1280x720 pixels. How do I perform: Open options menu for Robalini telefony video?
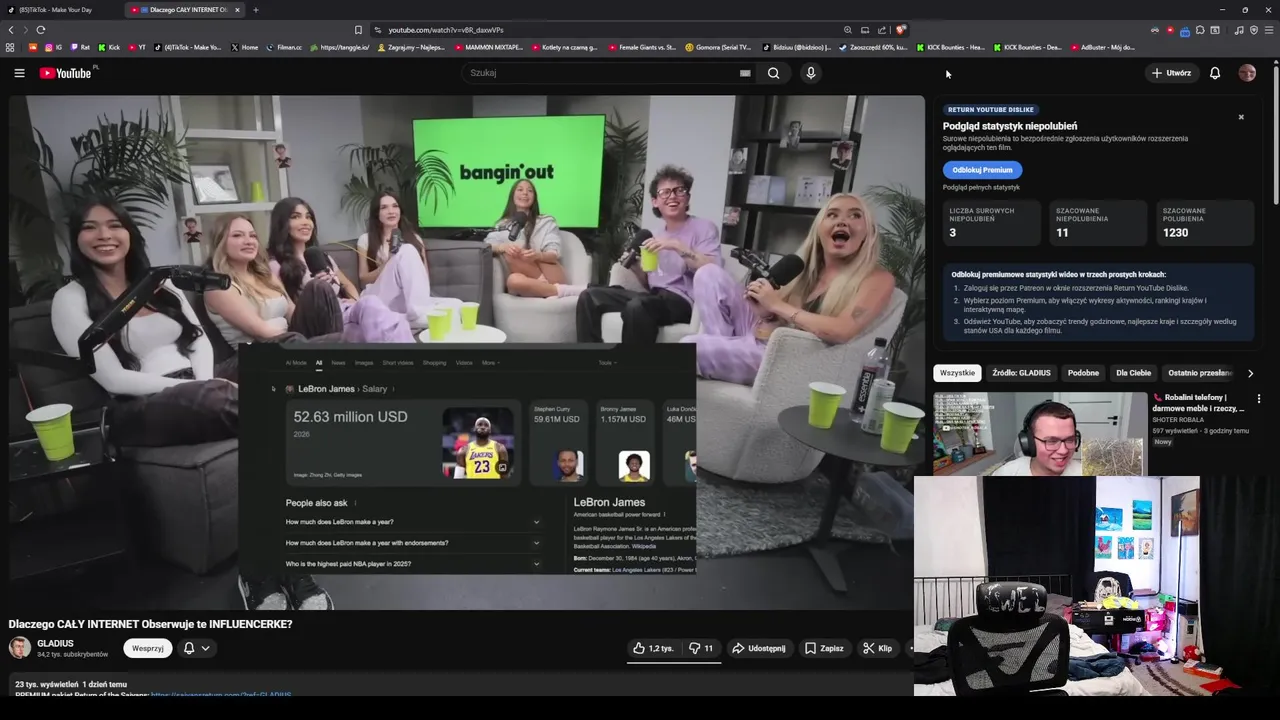(x=1259, y=398)
